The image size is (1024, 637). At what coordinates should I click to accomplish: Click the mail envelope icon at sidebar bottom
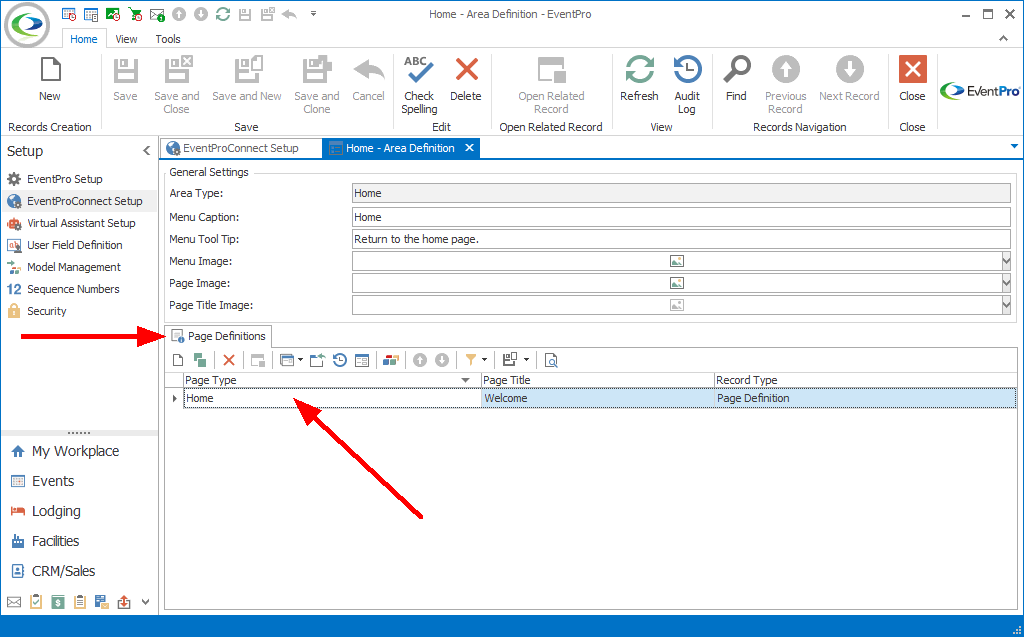14,602
